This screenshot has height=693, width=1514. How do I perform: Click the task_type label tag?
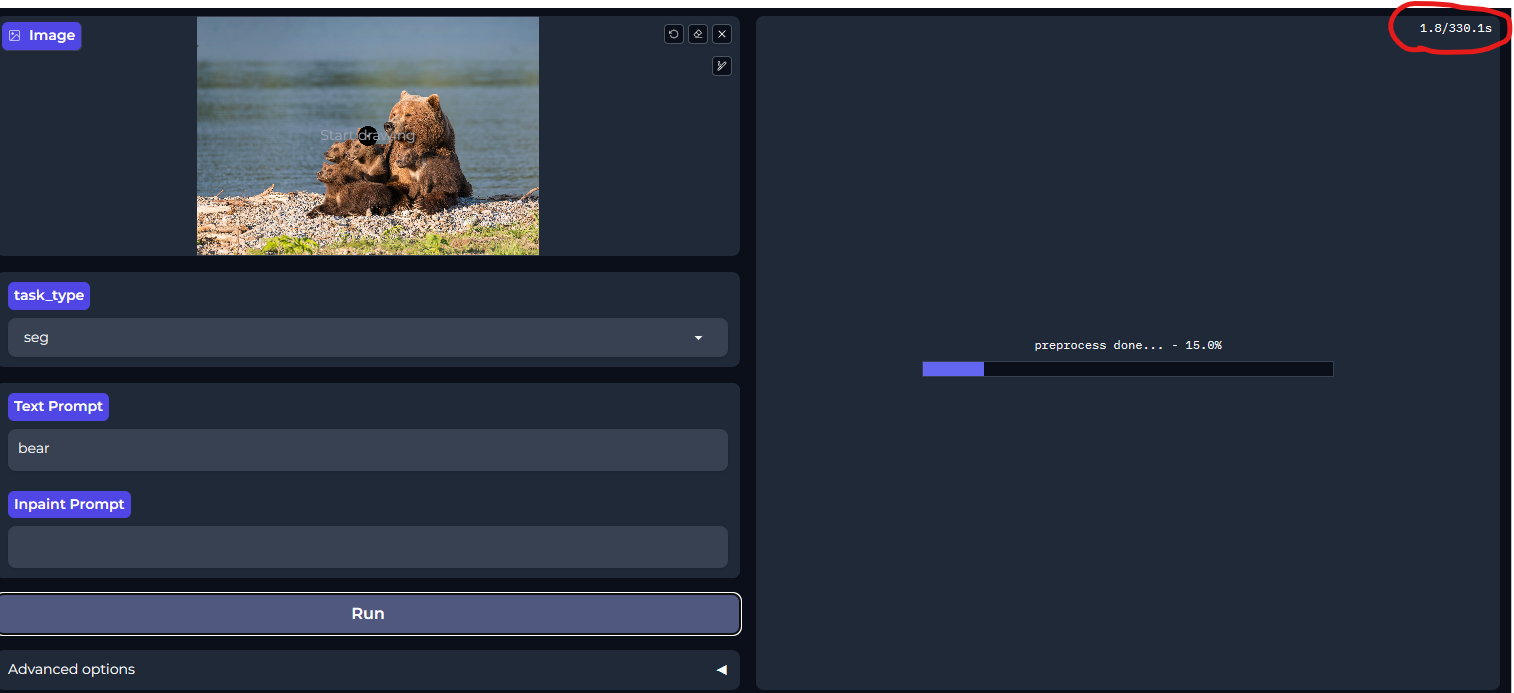pyautogui.click(x=48, y=295)
